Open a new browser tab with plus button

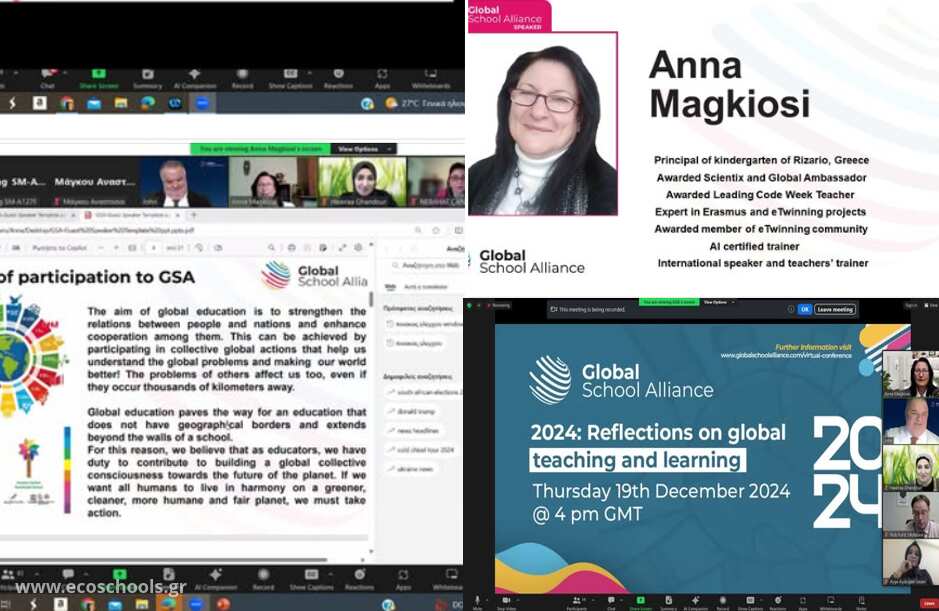tap(193, 214)
